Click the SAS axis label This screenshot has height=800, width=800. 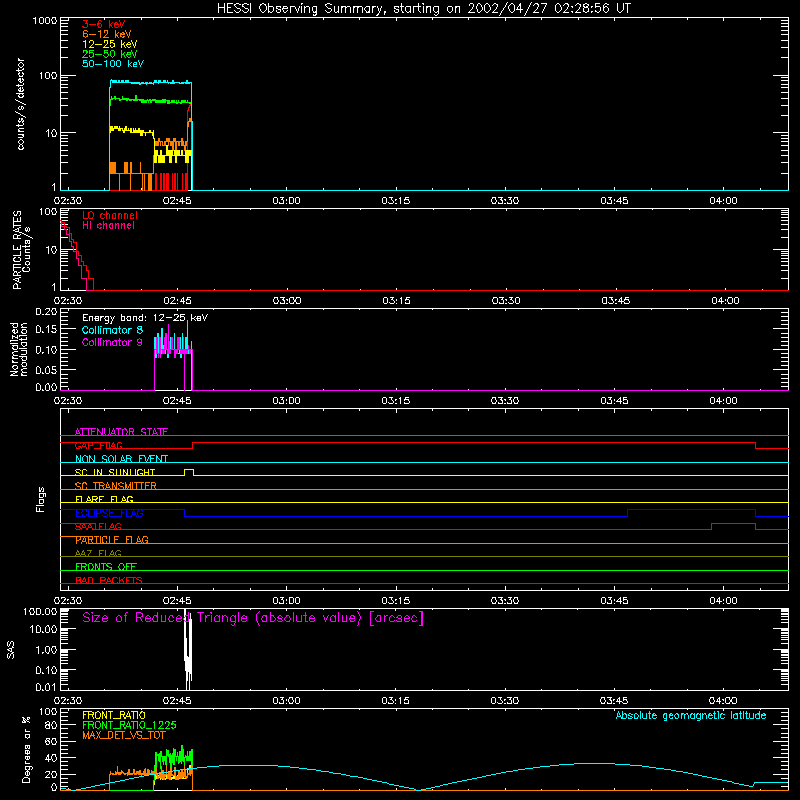(10, 650)
